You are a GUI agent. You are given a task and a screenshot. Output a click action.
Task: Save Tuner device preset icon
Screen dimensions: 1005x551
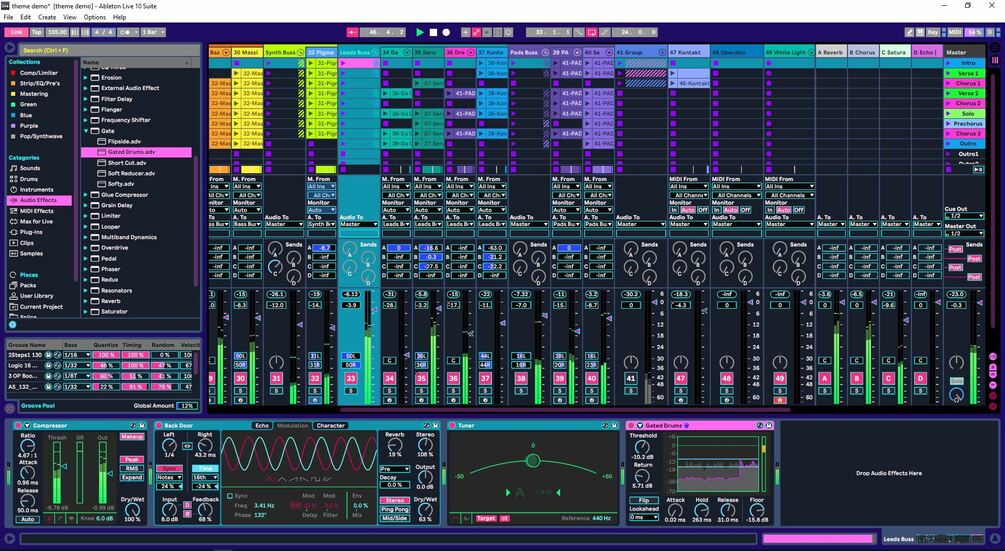[614, 425]
